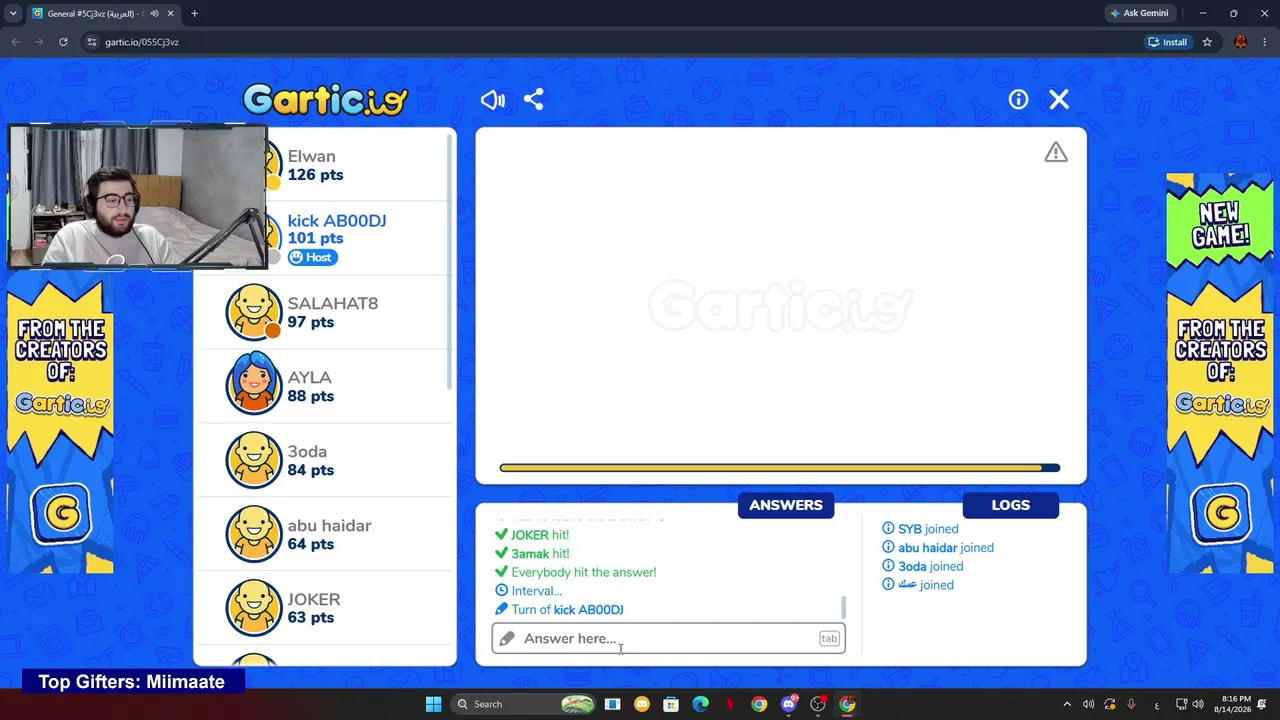Open the room info icon
Viewport: 1280px width, 720px height.
pos(1018,99)
